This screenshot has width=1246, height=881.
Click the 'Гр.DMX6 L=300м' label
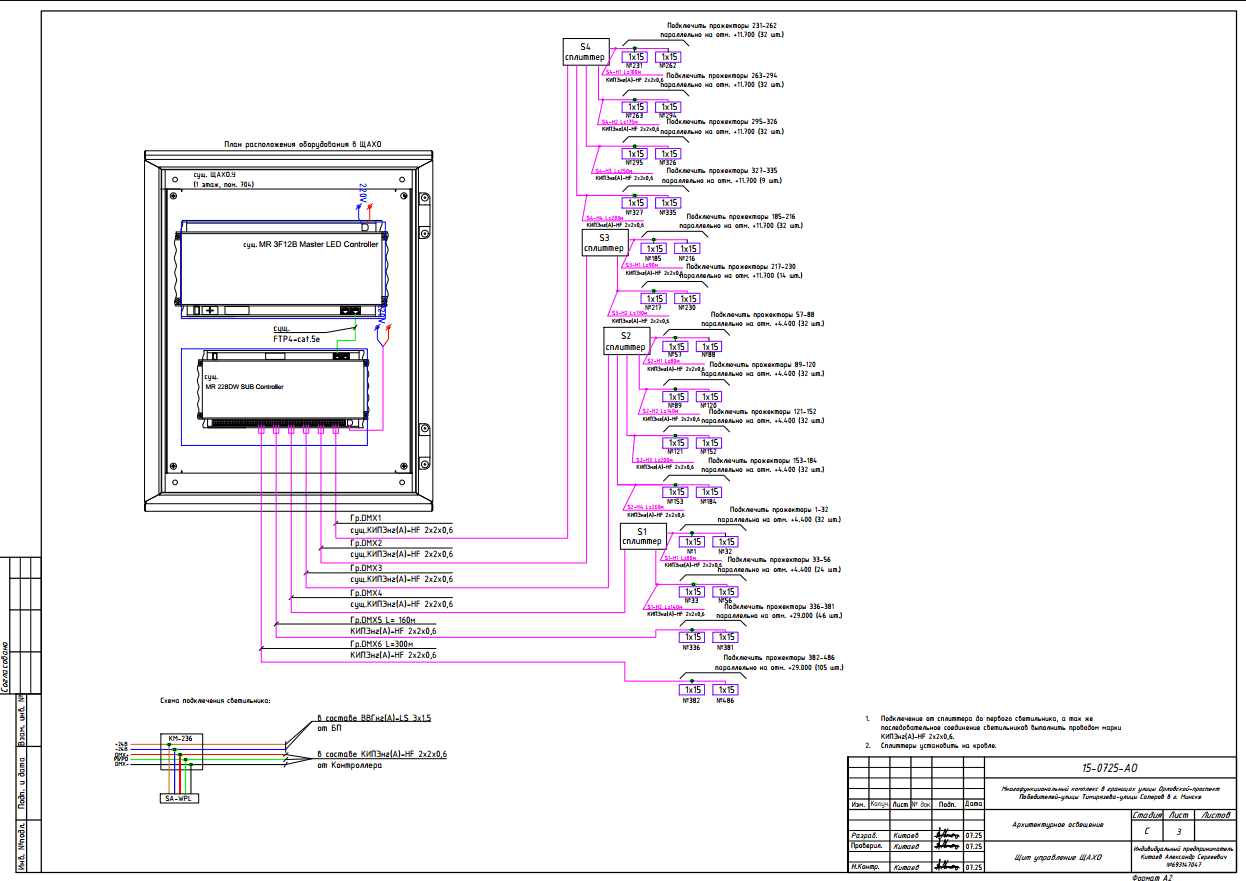click(x=383, y=645)
